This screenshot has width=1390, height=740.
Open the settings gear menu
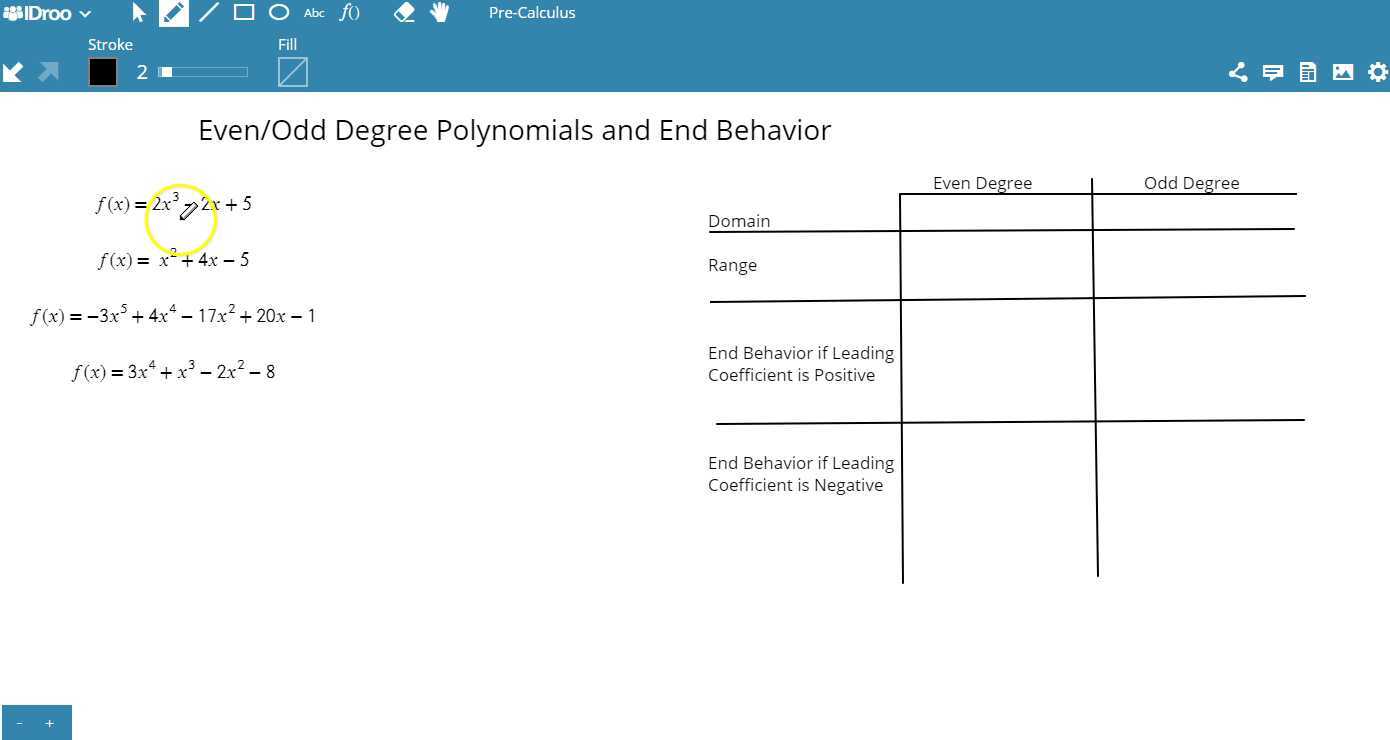(1378, 71)
